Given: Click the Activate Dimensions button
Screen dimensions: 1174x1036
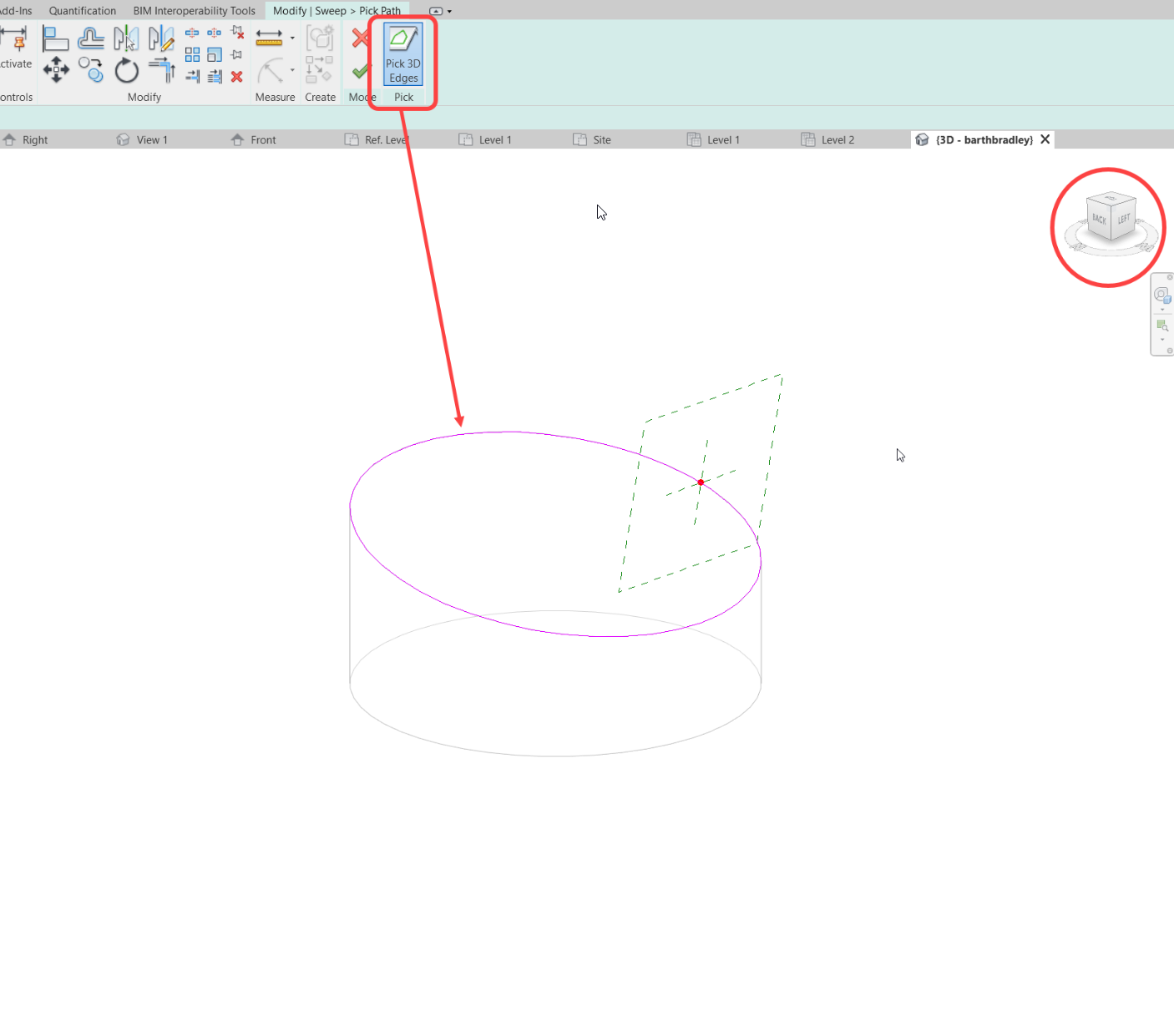Looking at the screenshot, I should 16,47.
